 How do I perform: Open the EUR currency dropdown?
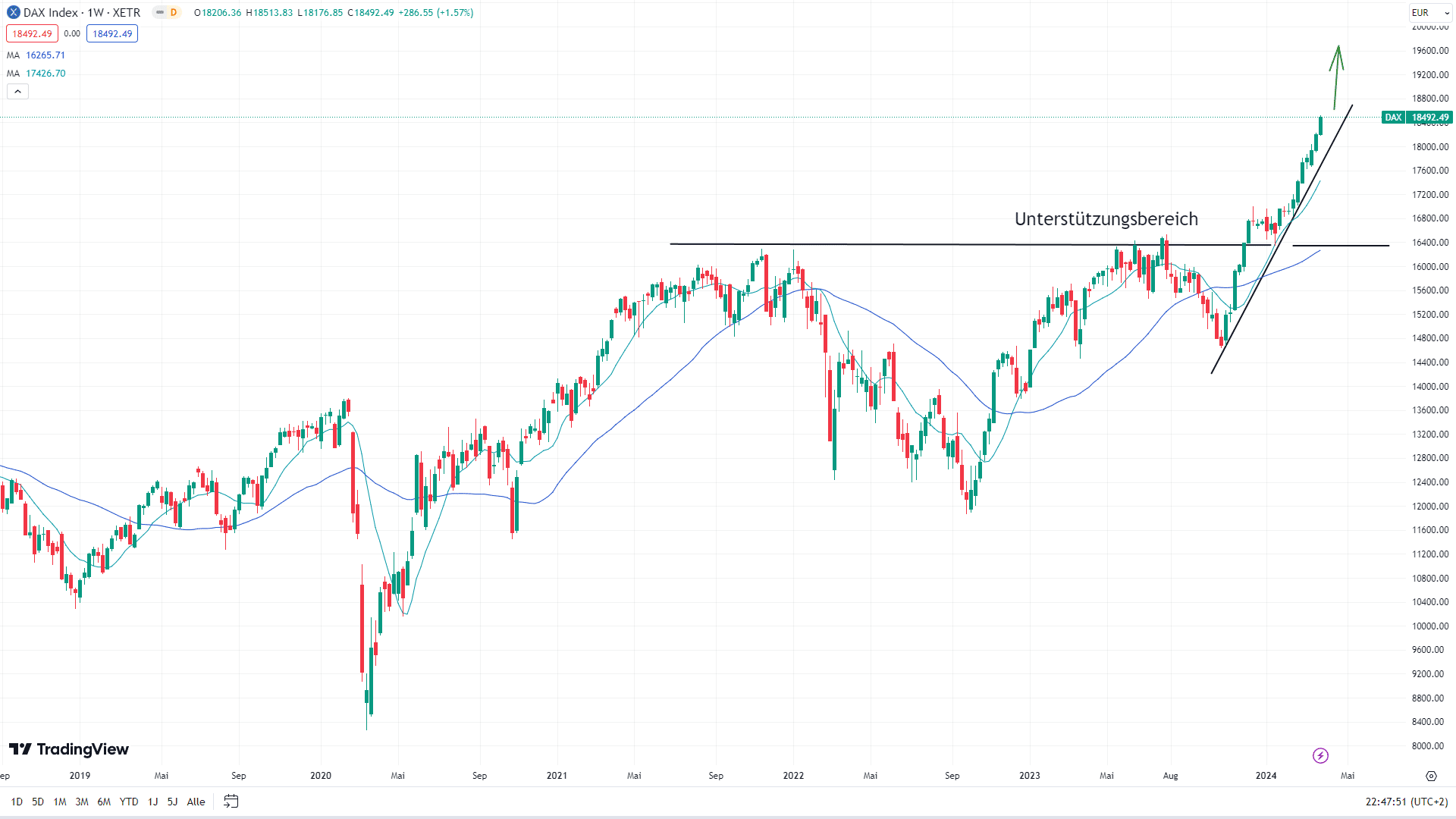pyautogui.click(x=1430, y=13)
